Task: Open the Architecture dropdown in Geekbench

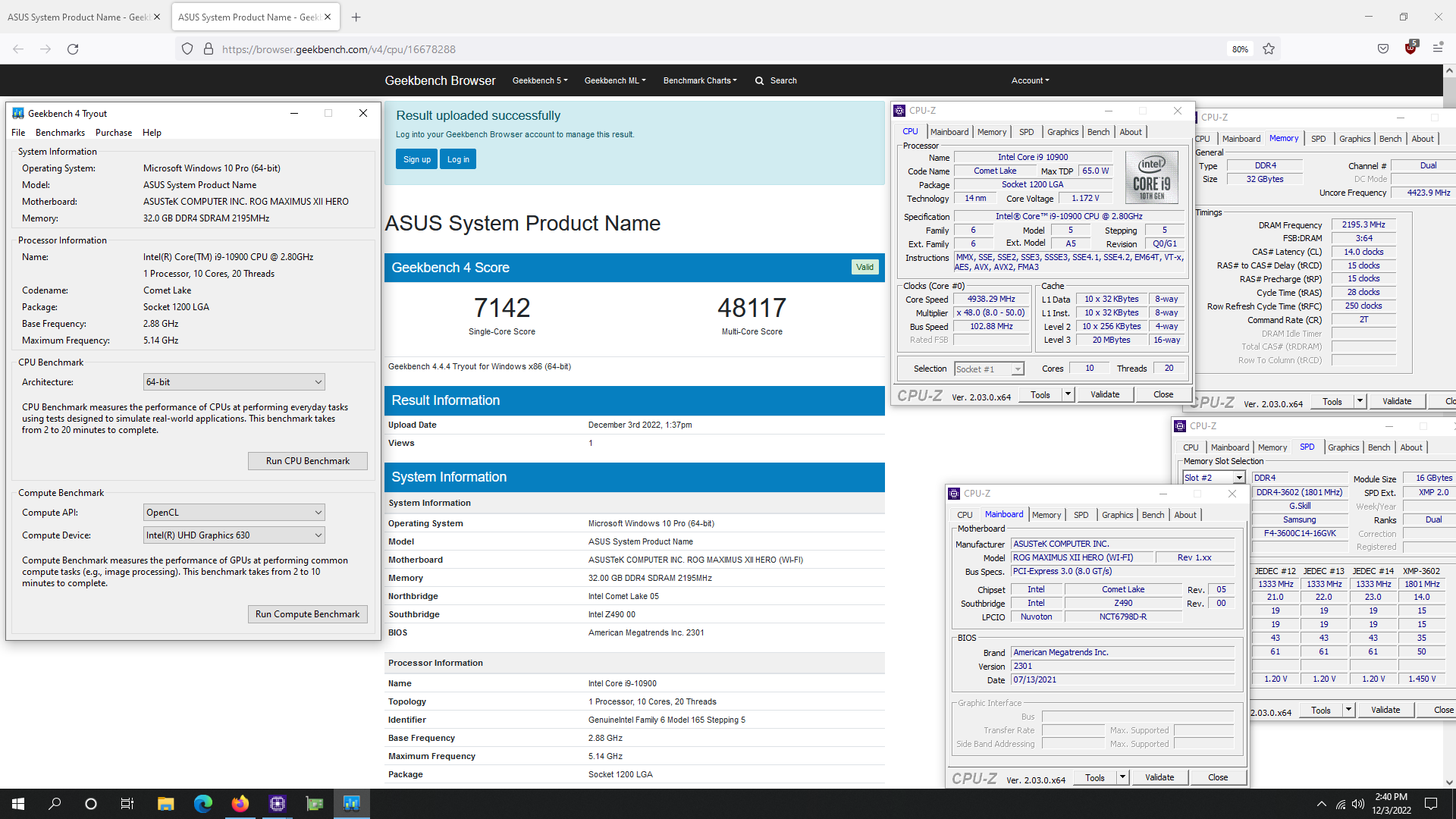Action: 234,382
